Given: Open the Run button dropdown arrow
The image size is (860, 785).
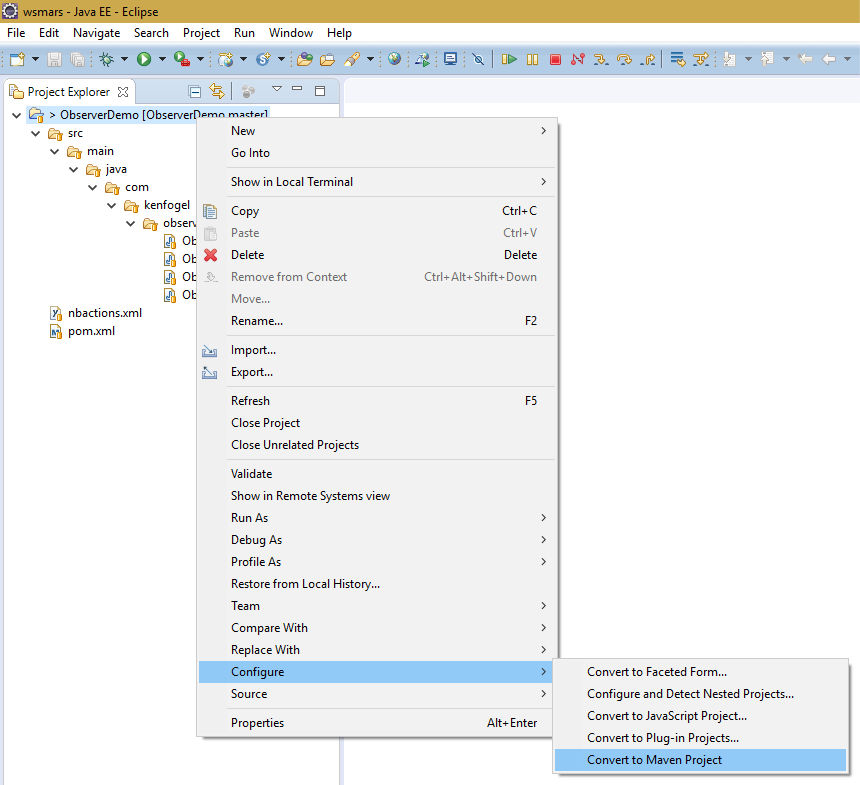Looking at the screenshot, I should click(161, 60).
